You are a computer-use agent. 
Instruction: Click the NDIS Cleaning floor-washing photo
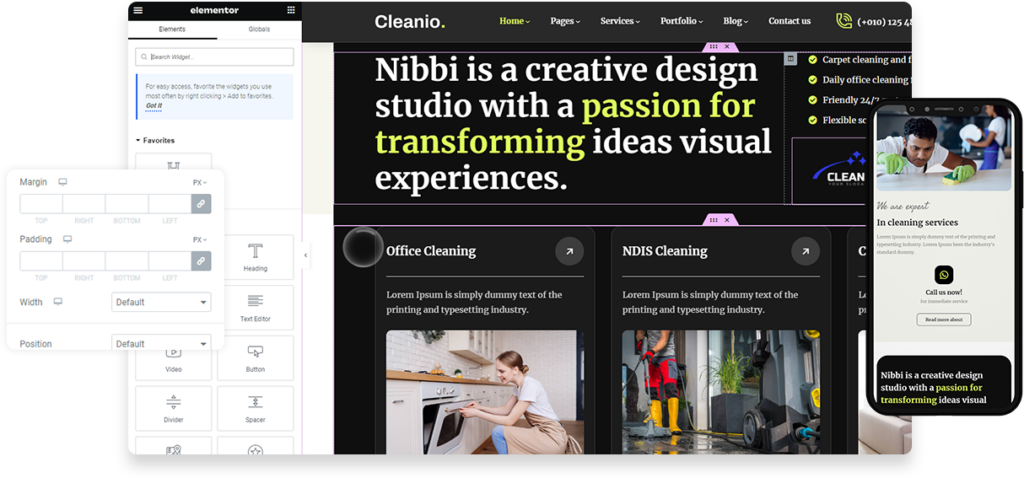click(721, 392)
